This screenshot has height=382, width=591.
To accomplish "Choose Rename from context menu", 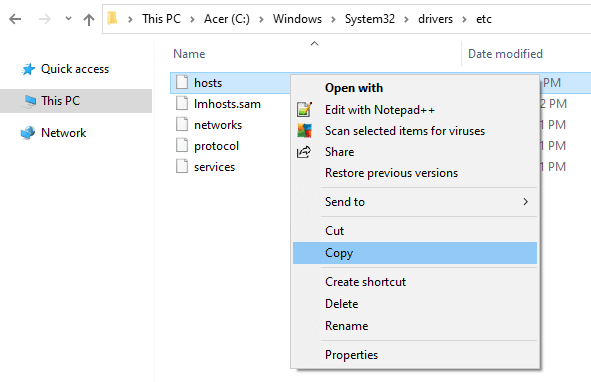I will 415,326.
